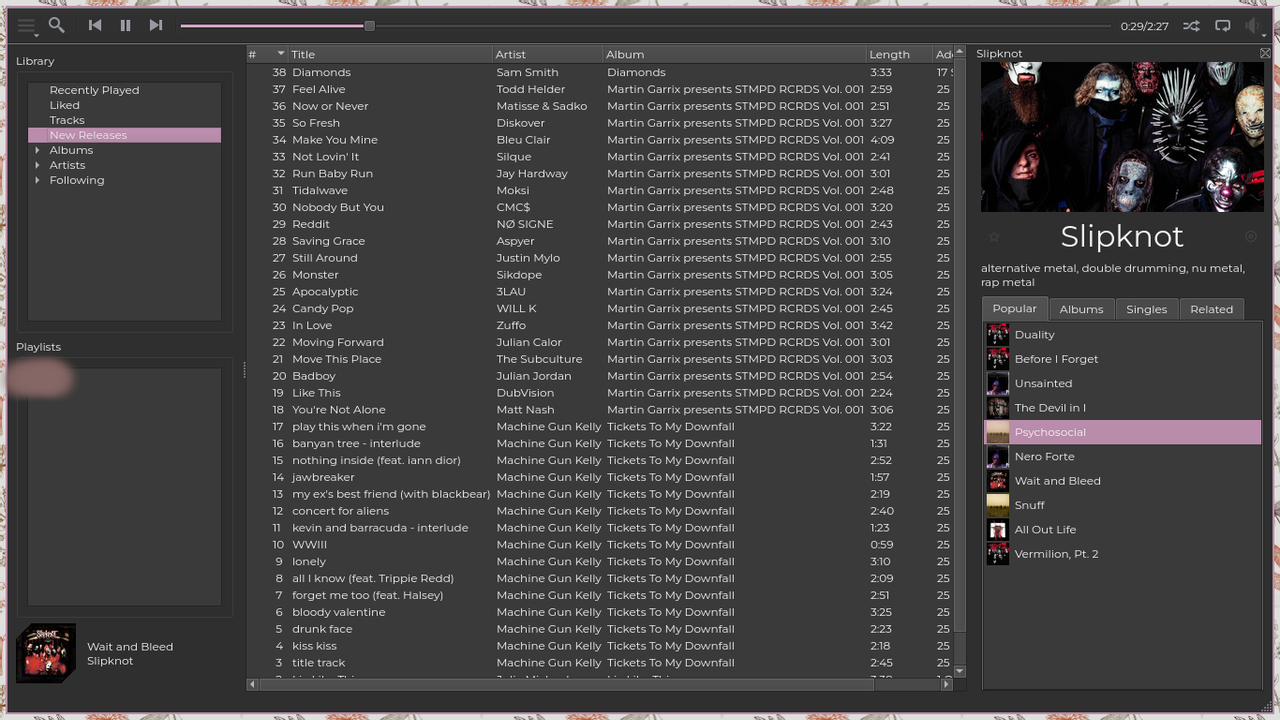Click the now-playing Slipknot album cover
Screen dimensions: 1280x720
click(46, 653)
